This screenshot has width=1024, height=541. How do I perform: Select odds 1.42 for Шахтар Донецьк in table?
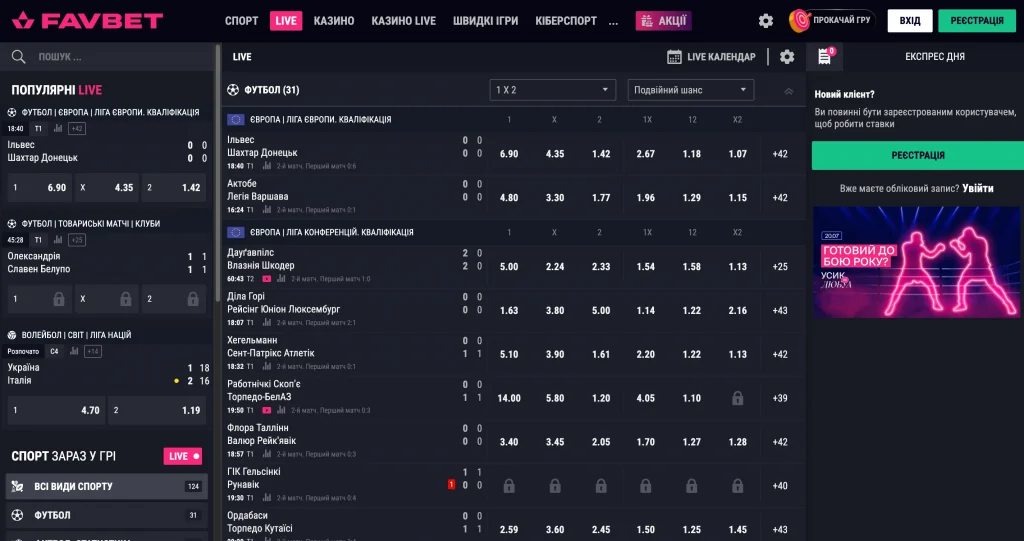601,154
